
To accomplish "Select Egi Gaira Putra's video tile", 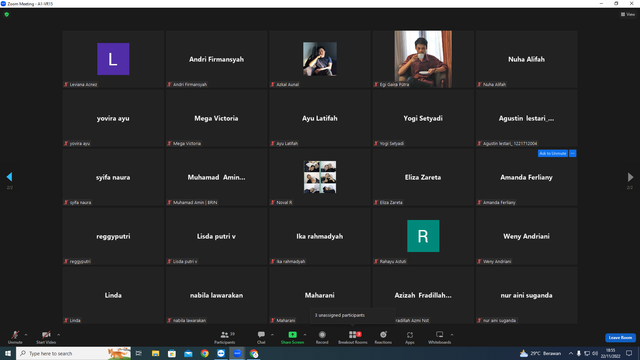I will (423, 59).
